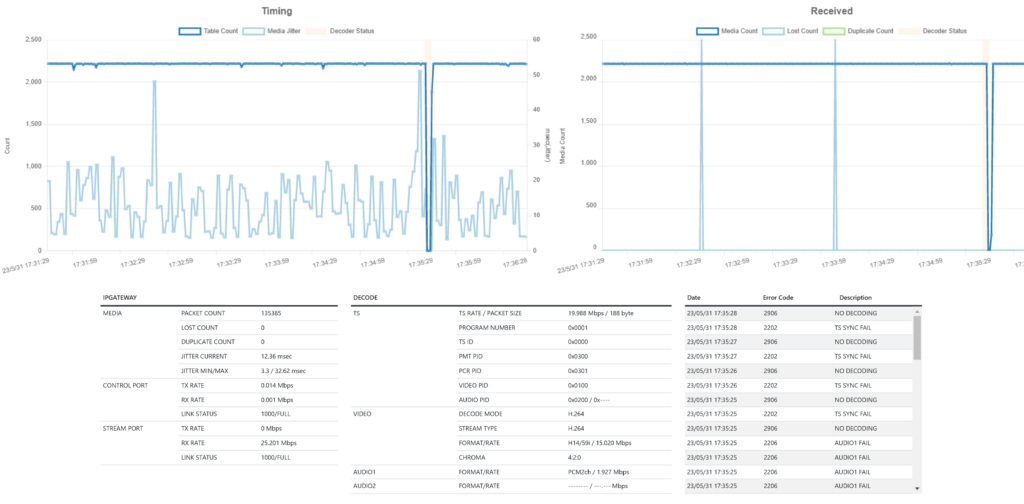Click the error log scrollbar down arrow
1024x504 pixels.
click(x=917, y=487)
